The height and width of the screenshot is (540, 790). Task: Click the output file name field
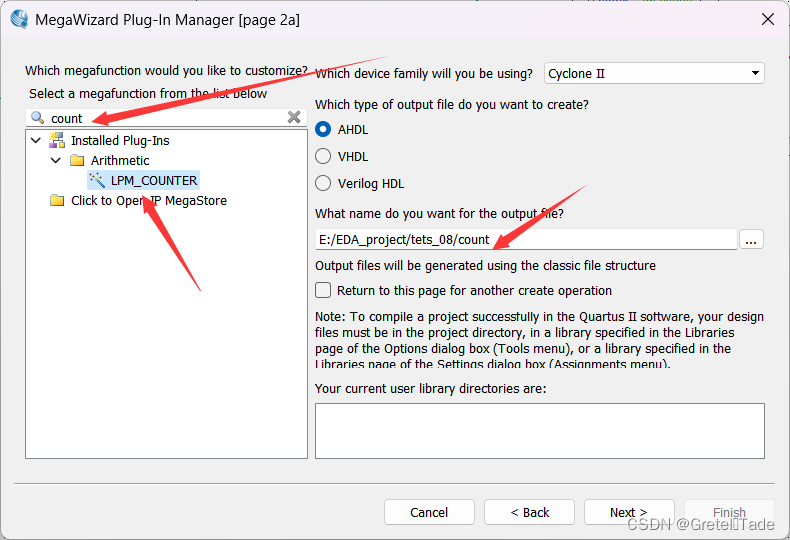pyautogui.click(x=525, y=239)
